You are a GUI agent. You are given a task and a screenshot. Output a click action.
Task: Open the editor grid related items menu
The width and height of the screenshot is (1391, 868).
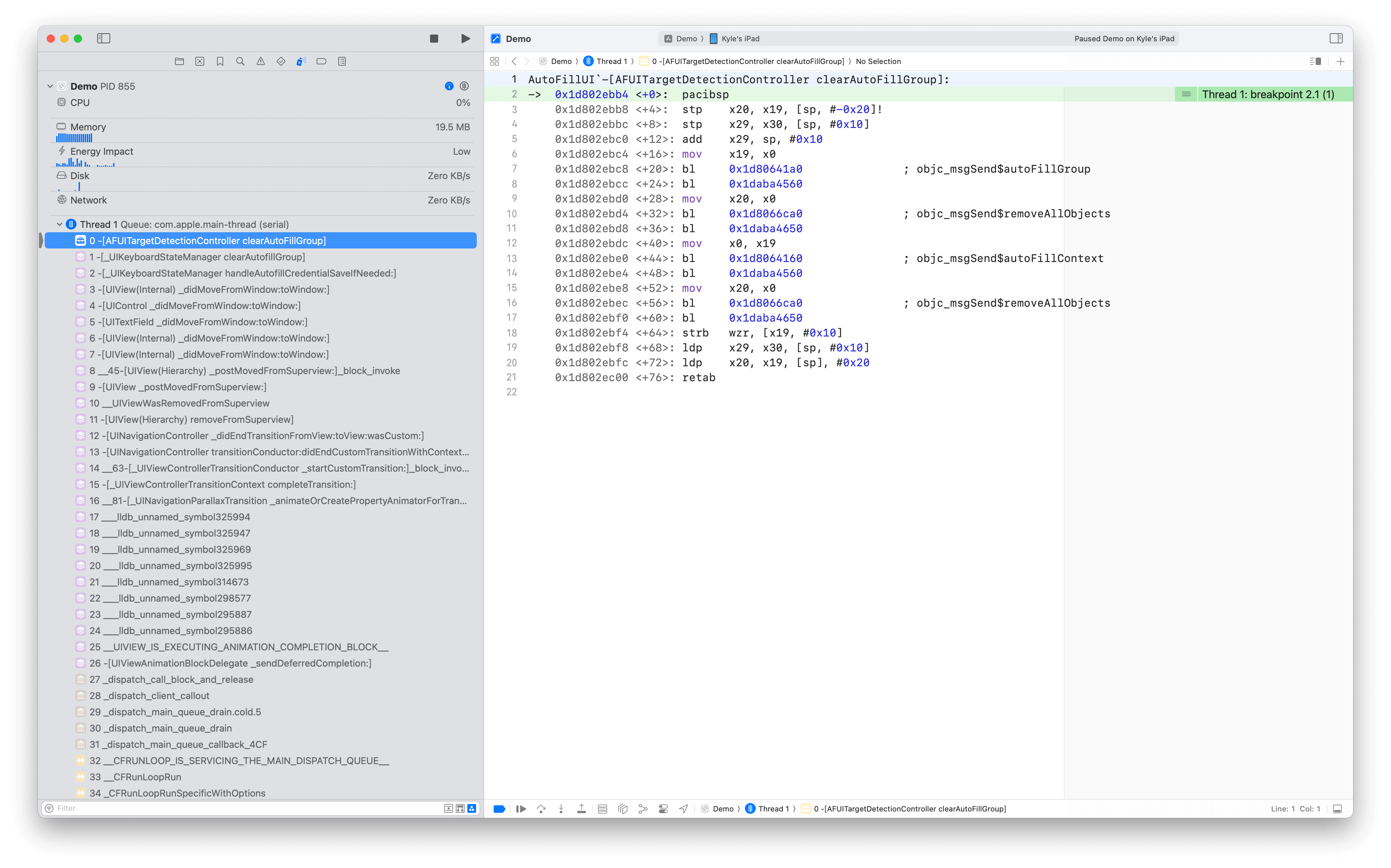coord(494,61)
